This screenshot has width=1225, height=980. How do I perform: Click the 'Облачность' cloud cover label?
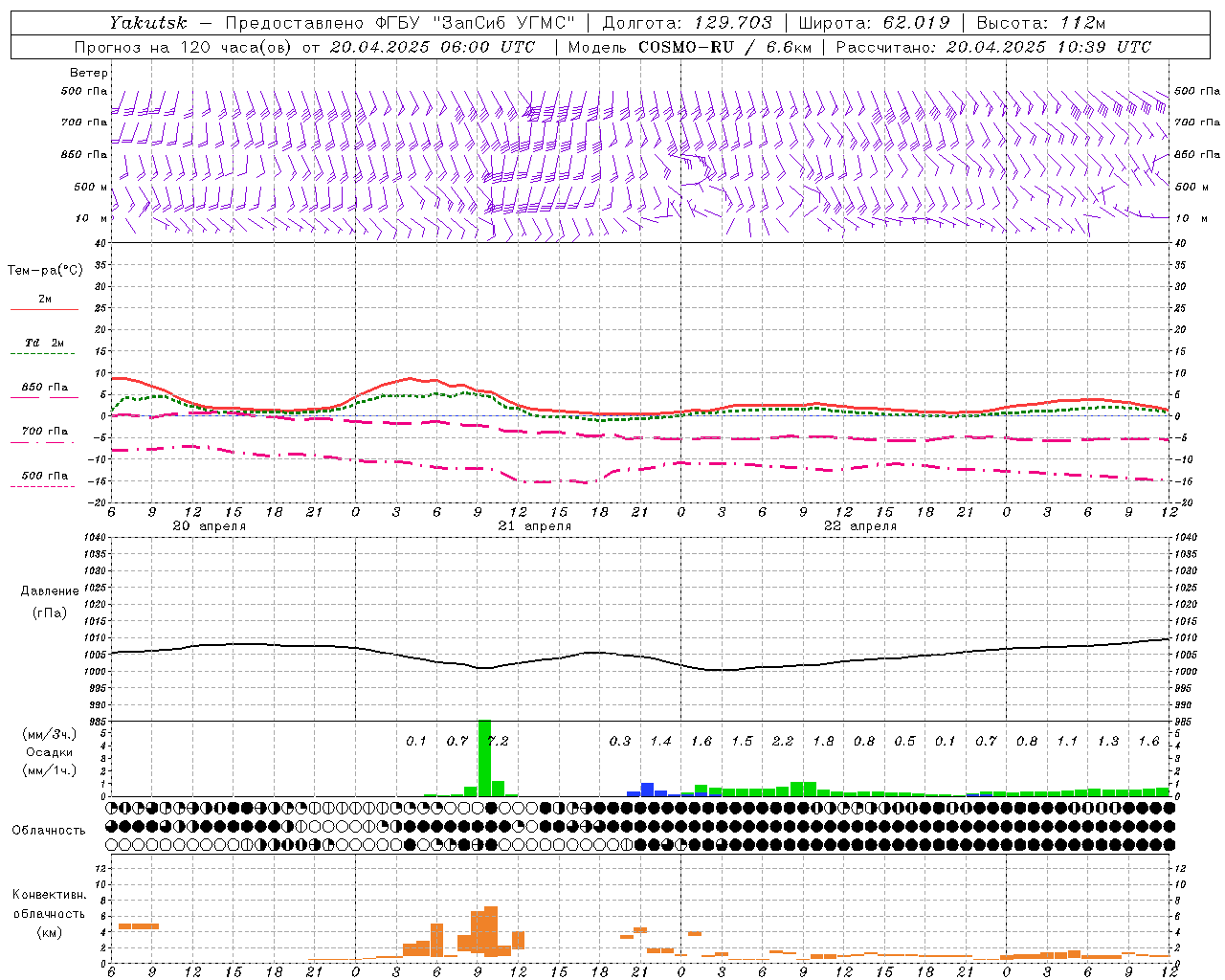point(49,830)
